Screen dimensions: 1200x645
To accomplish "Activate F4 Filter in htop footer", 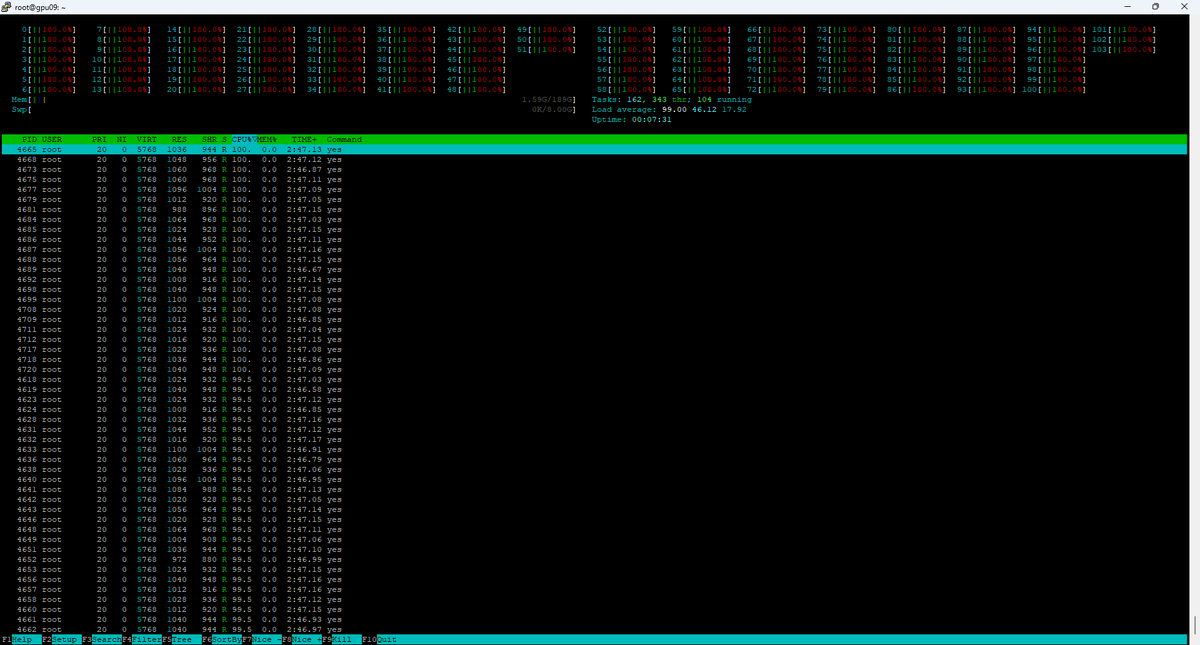I will click(141, 639).
